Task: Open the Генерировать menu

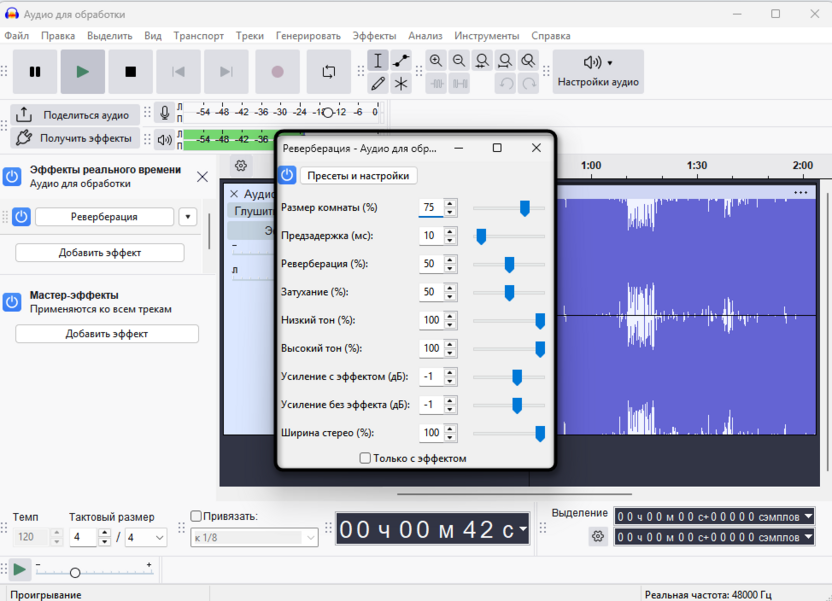Action: [308, 36]
